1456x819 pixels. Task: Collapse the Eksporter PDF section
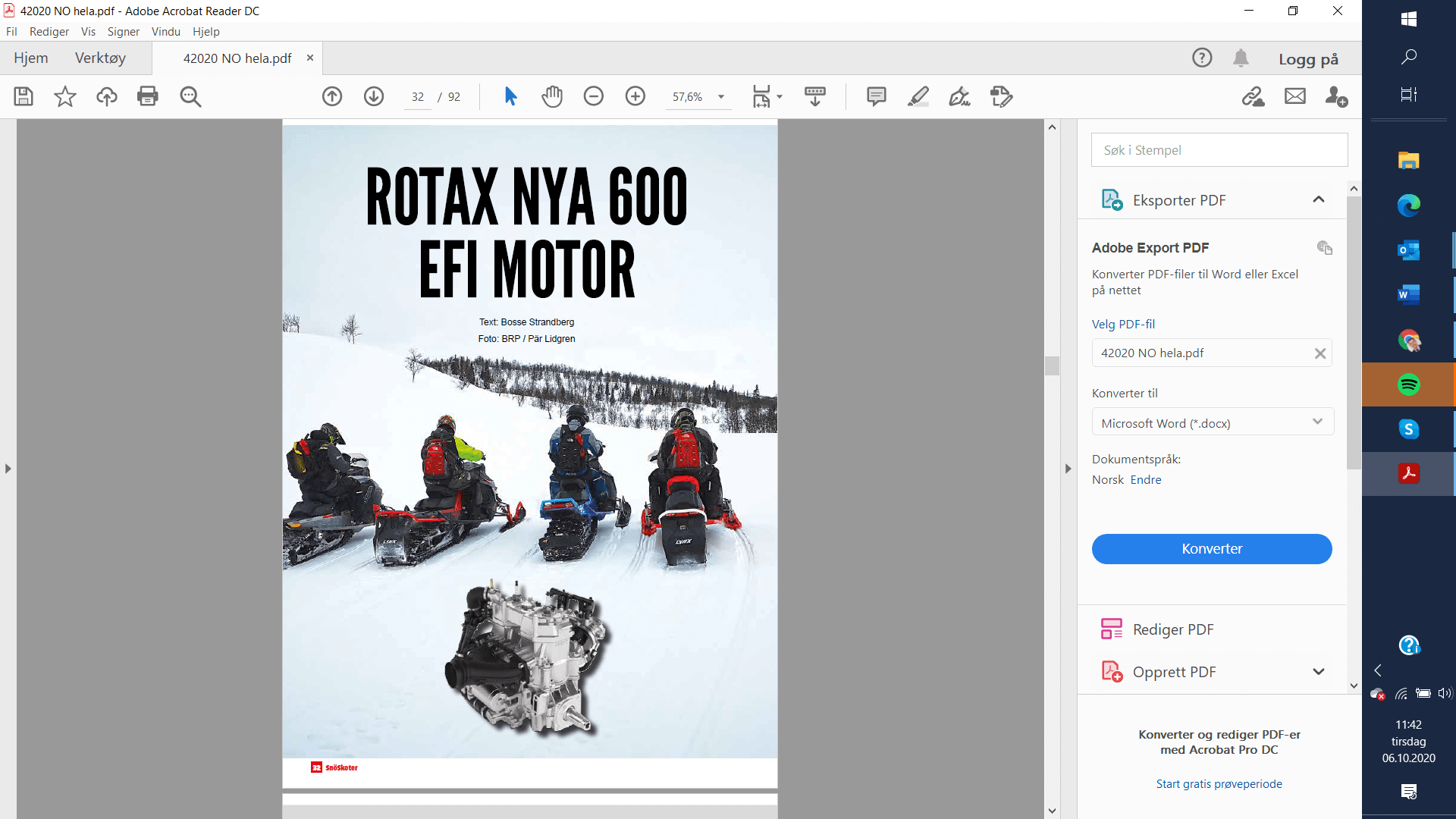(1319, 199)
